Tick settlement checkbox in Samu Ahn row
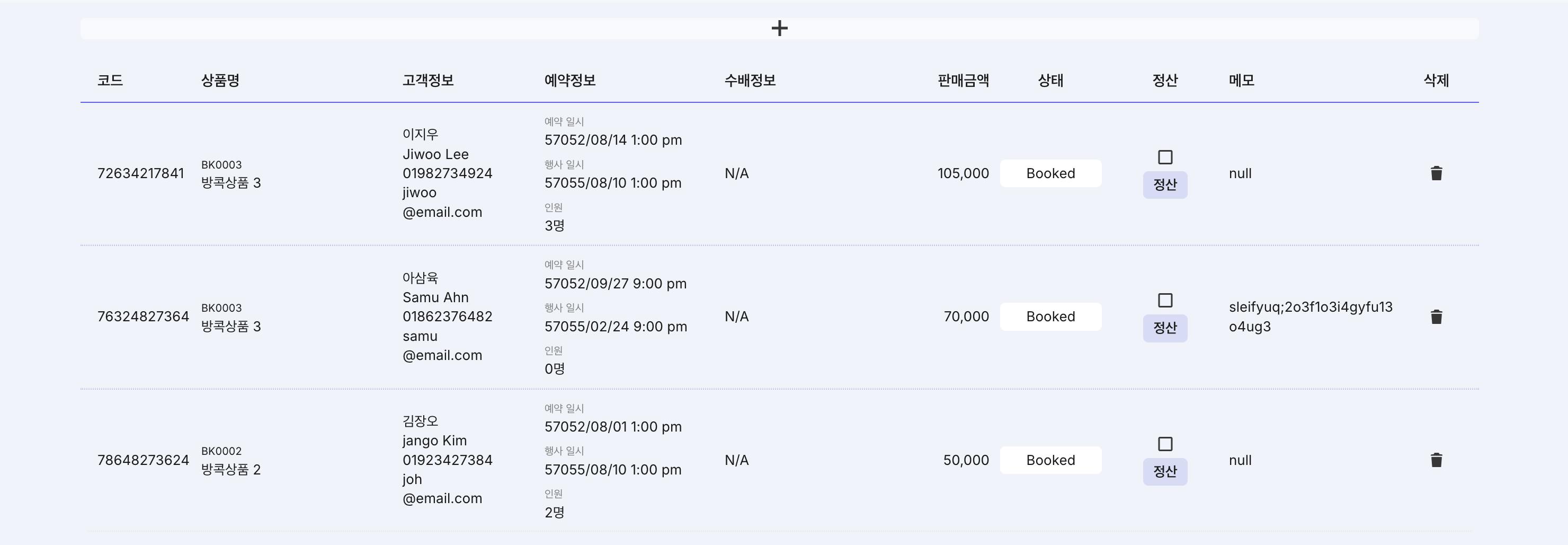This screenshot has height=545, width=1568. point(1164,300)
